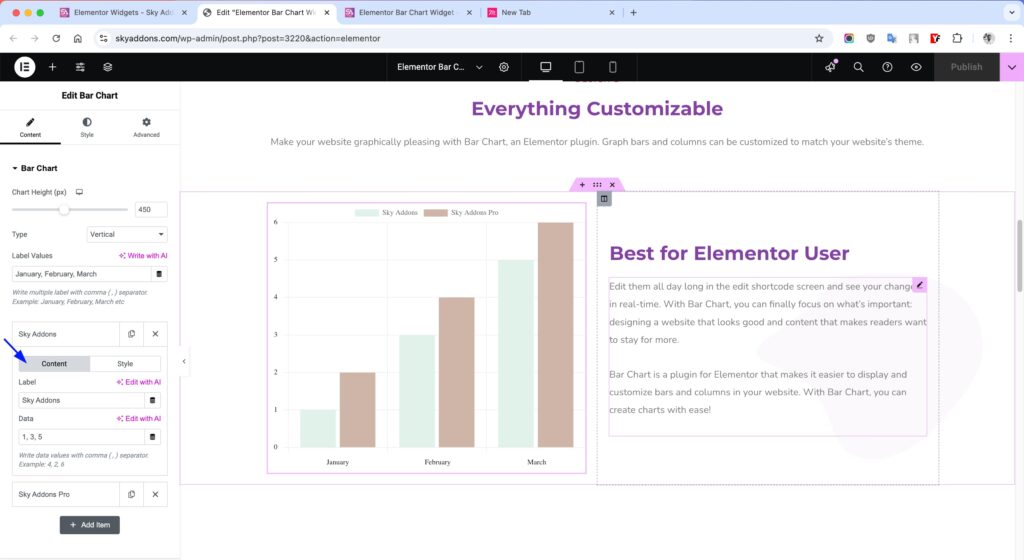Collapse the Sky Addons repeater item
The height and width of the screenshot is (560, 1024).
[x=65, y=334]
